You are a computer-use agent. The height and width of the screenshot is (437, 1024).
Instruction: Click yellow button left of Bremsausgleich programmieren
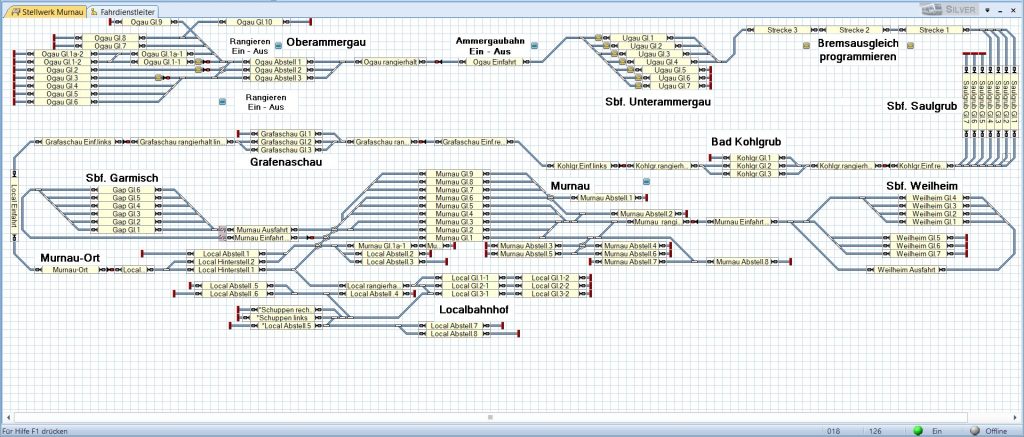click(x=806, y=46)
